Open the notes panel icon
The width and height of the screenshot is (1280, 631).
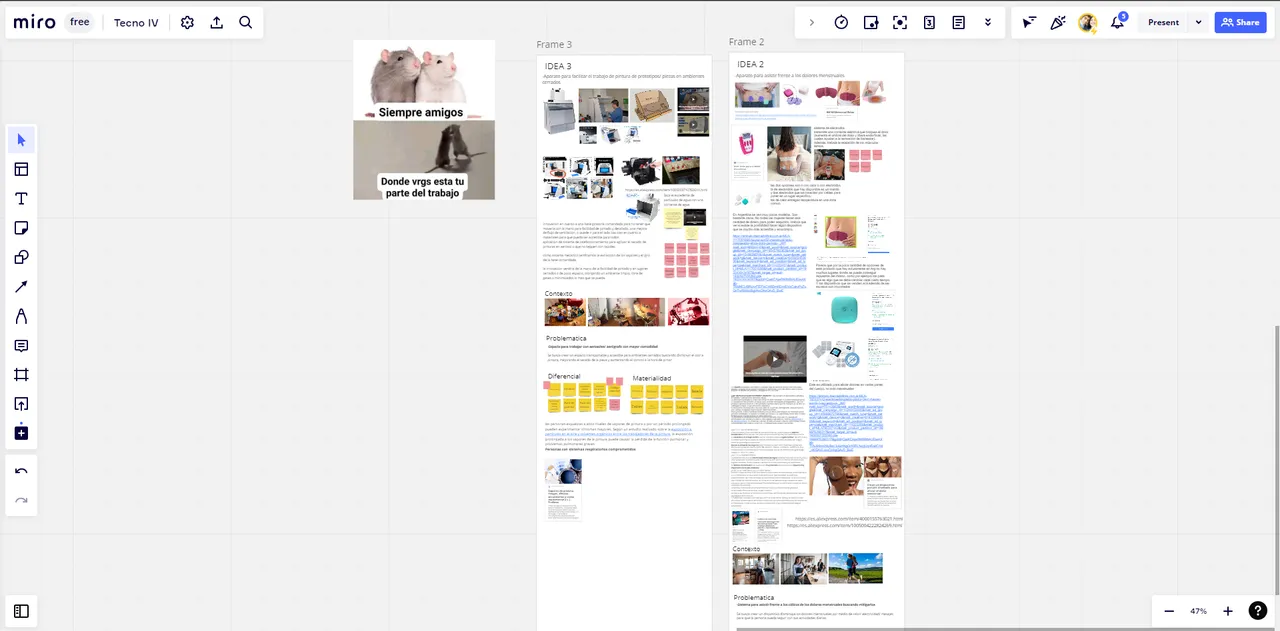coord(958,22)
